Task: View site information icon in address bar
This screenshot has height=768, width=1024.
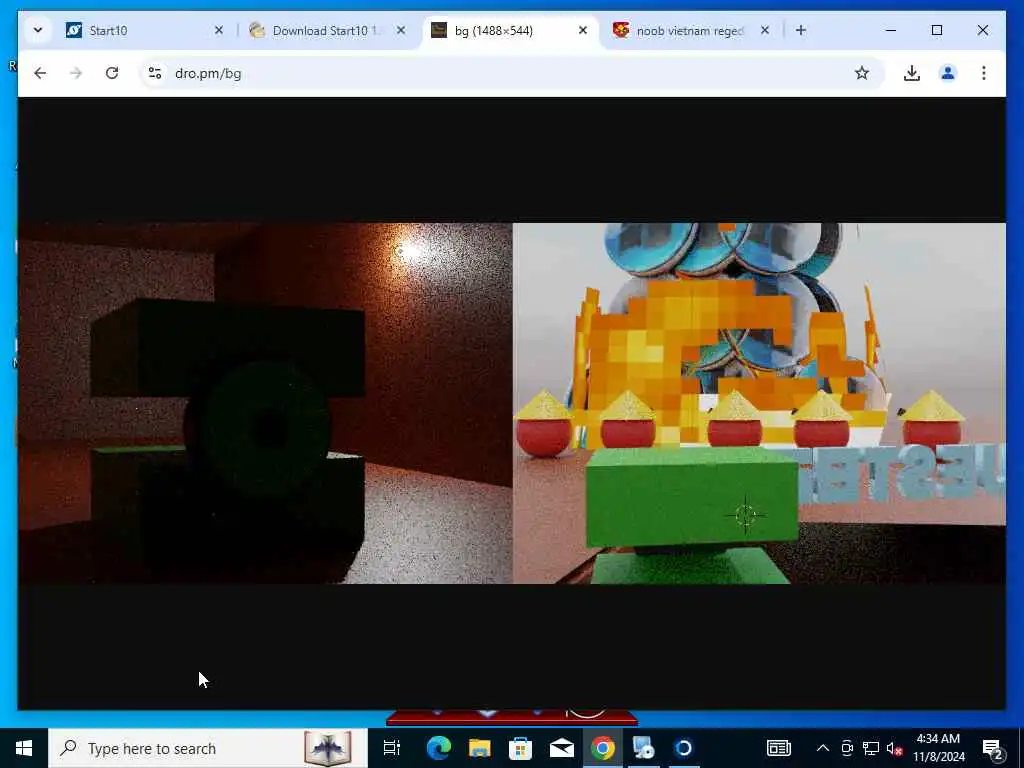Action: (155, 73)
